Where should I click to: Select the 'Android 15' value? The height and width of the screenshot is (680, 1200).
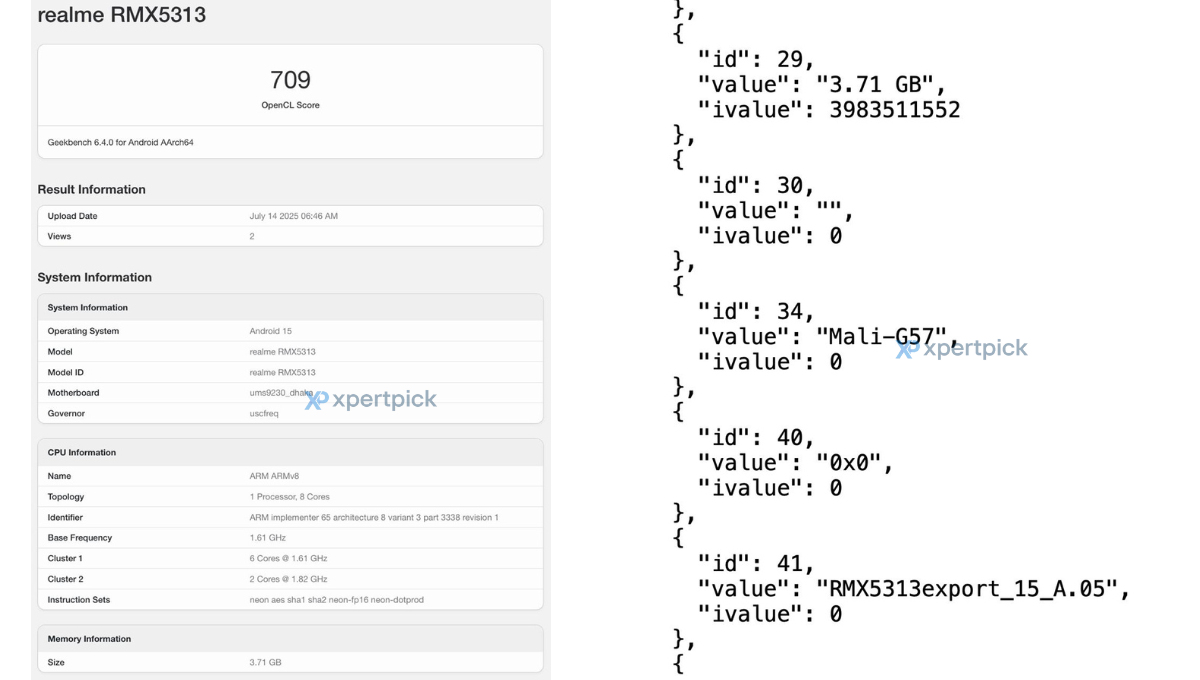point(270,331)
